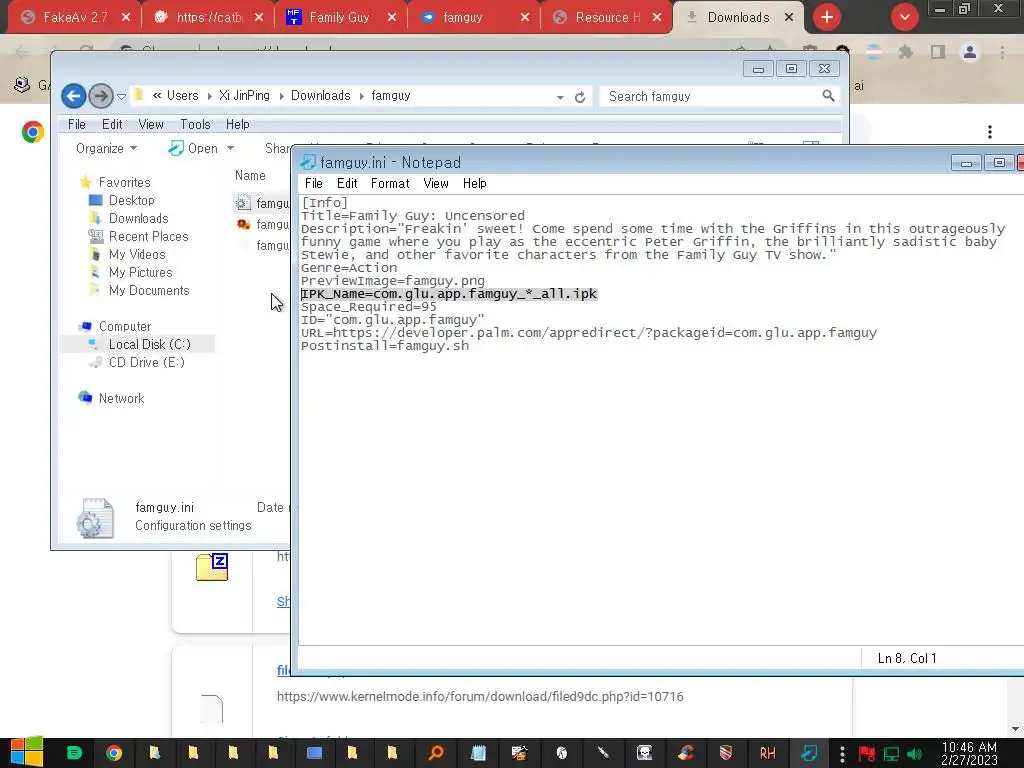Viewport: 1024px width, 768px height.
Task: Open Chrome tab search dropdown
Action: click(904, 17)
